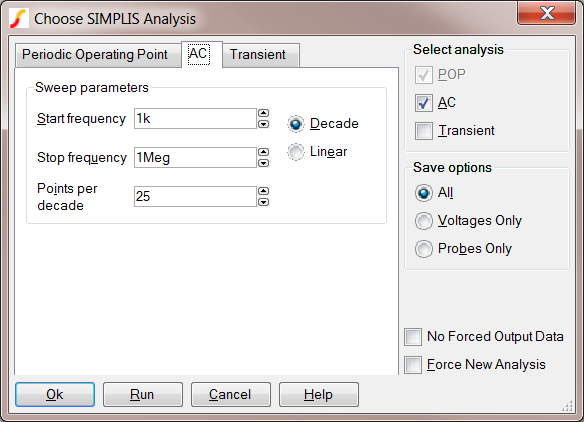Increase Points per decade using up arrow
The image size is (584, 422).
tap(264, 191)
